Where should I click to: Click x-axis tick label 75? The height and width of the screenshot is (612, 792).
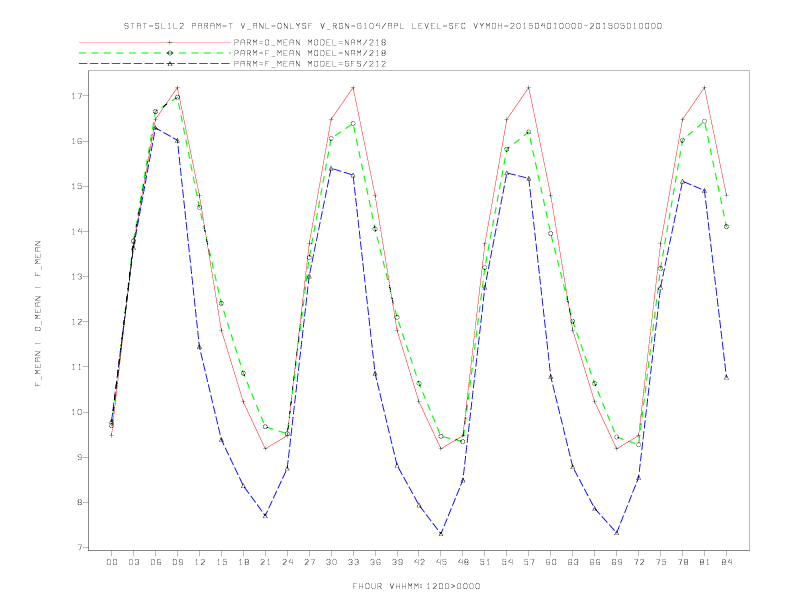pos(661,562)
